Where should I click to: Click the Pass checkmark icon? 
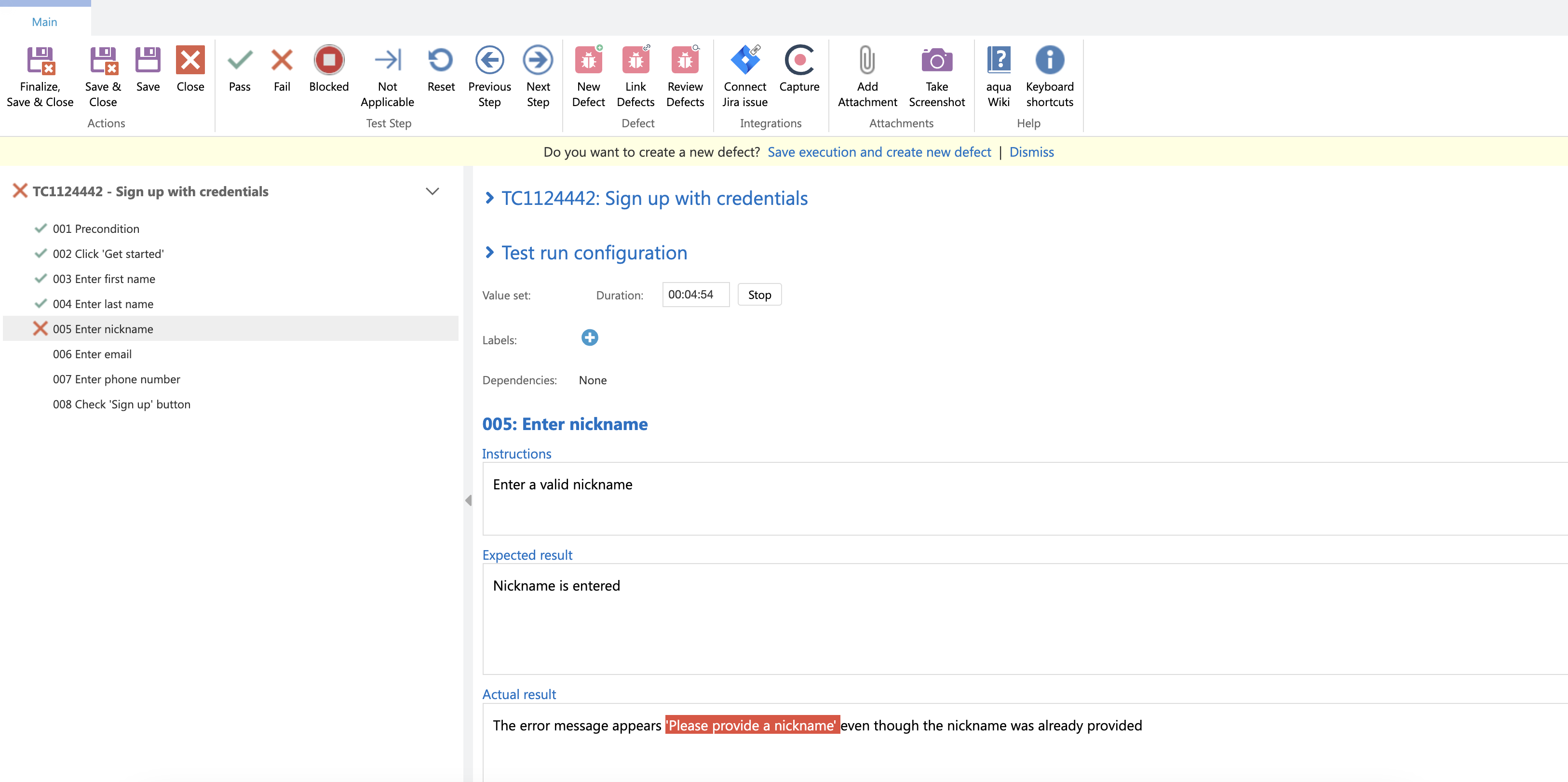[239, 60]
